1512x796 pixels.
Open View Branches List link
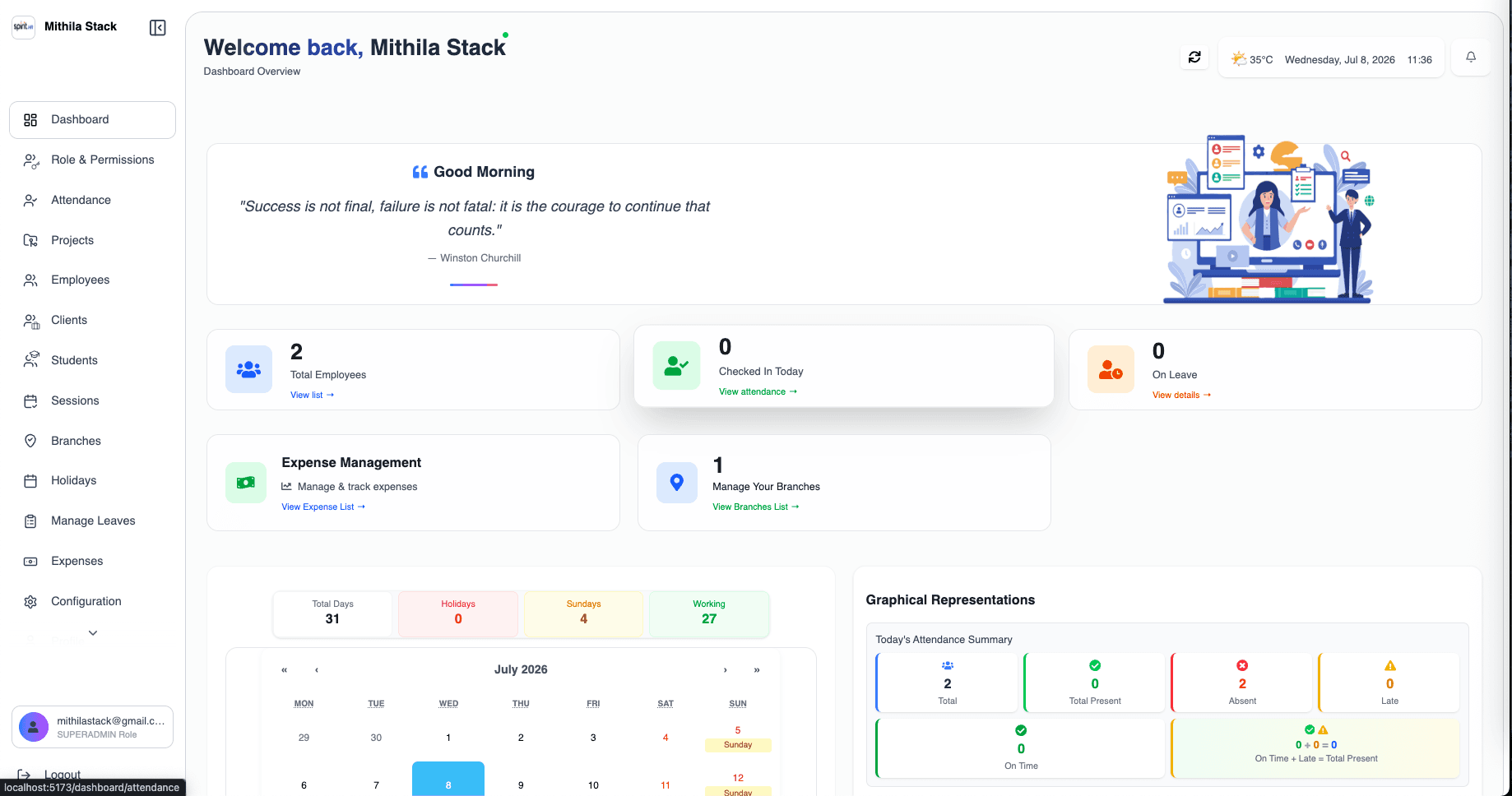coord(756,507)
